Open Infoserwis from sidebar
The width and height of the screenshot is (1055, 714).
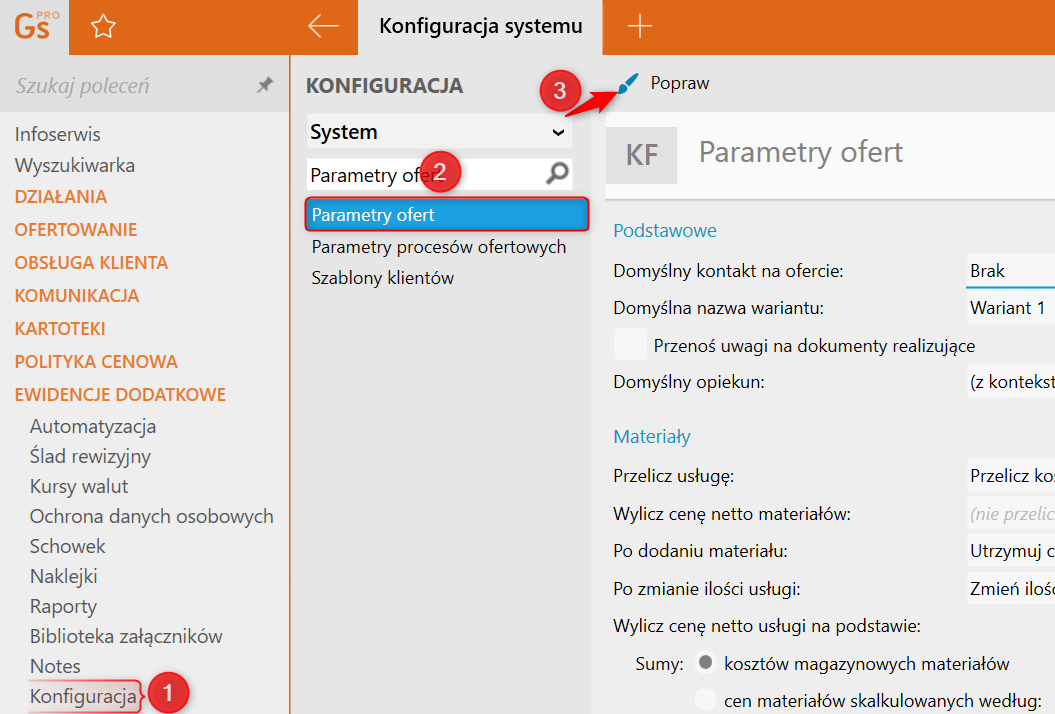tap(58, 134)
